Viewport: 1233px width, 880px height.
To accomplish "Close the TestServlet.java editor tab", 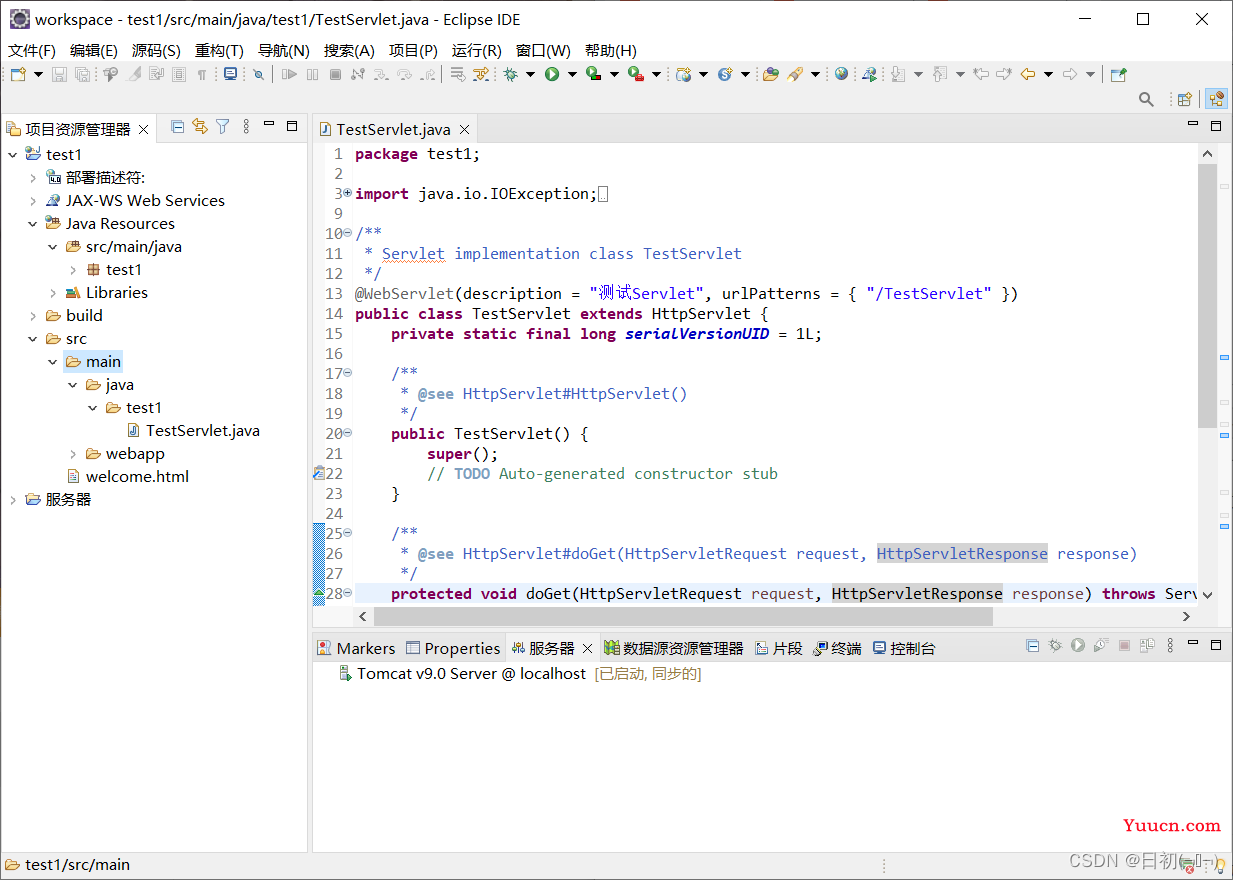I will click(464, 129).
